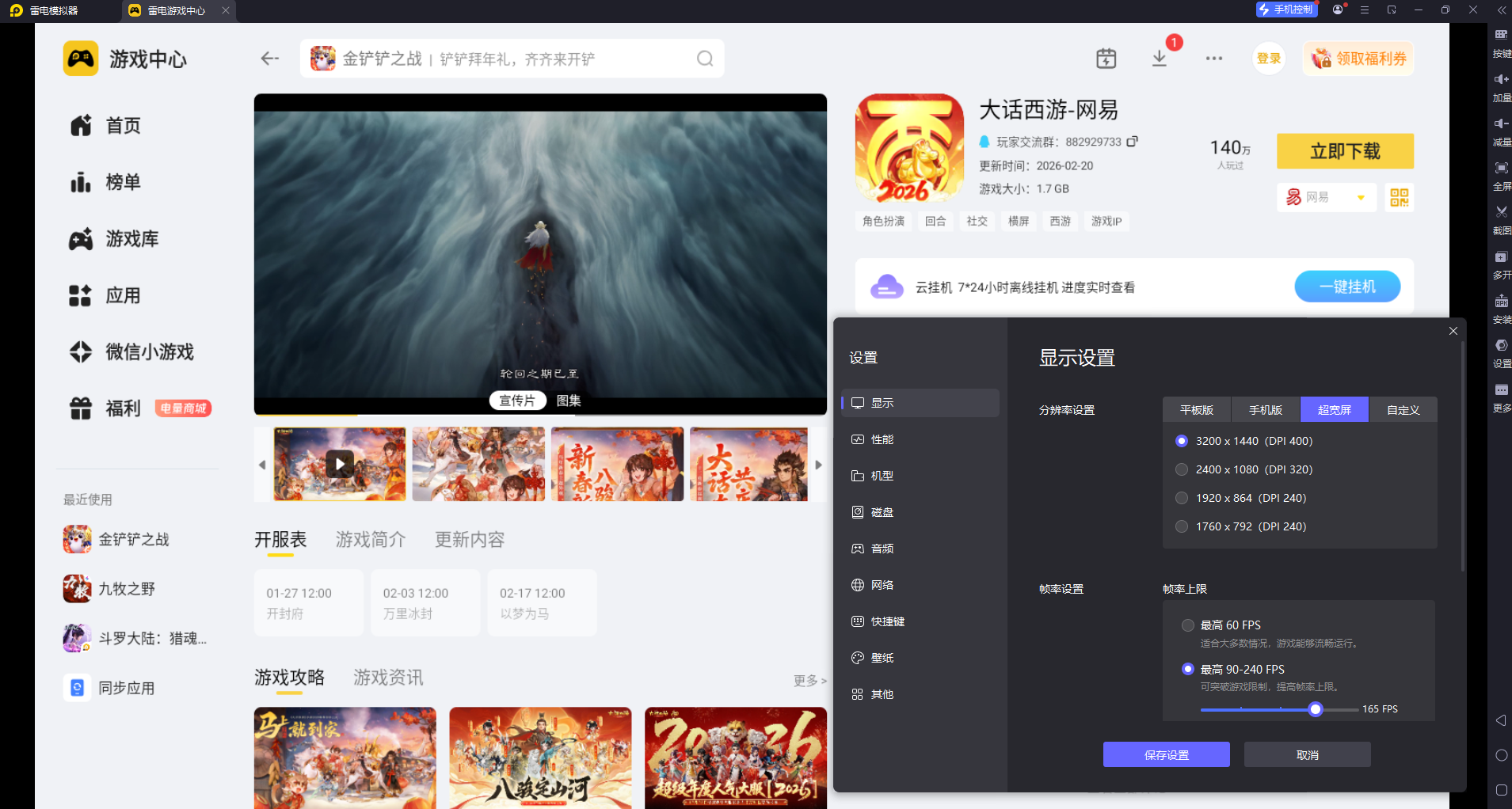Go to 游戏库 in the left navigation
The image size is (1512, 809).
[x=114, y=239]
